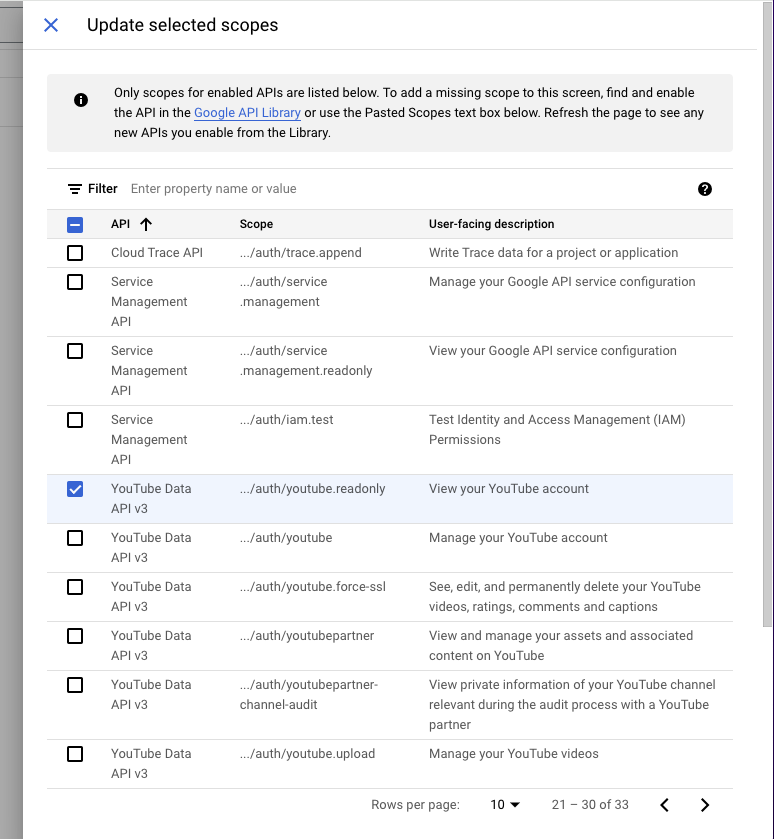Click 'View your YouTube account' description
Screen dimensions: 774x839
[509, 489]
